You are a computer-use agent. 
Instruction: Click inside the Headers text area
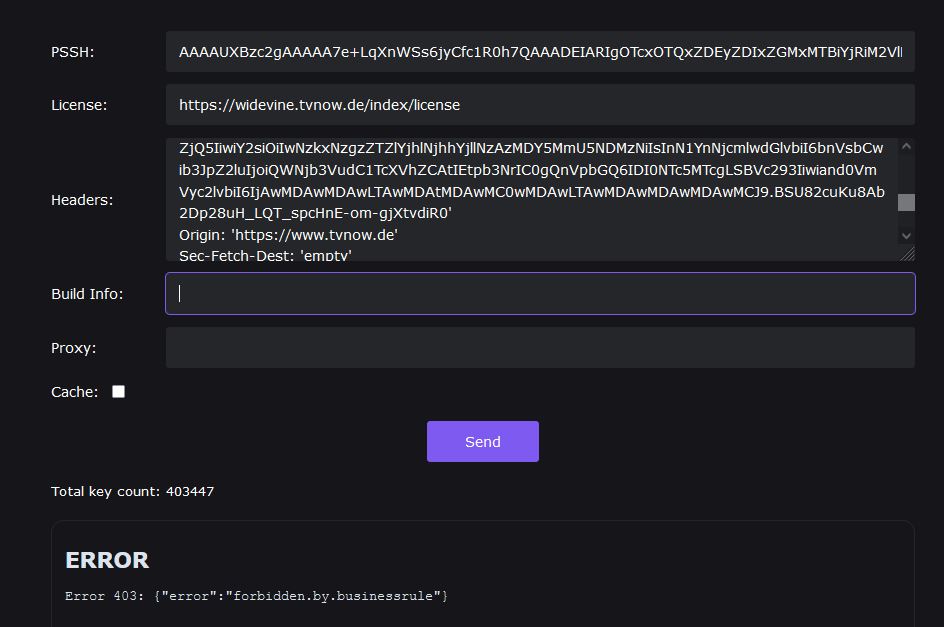(x=530, y=200)
